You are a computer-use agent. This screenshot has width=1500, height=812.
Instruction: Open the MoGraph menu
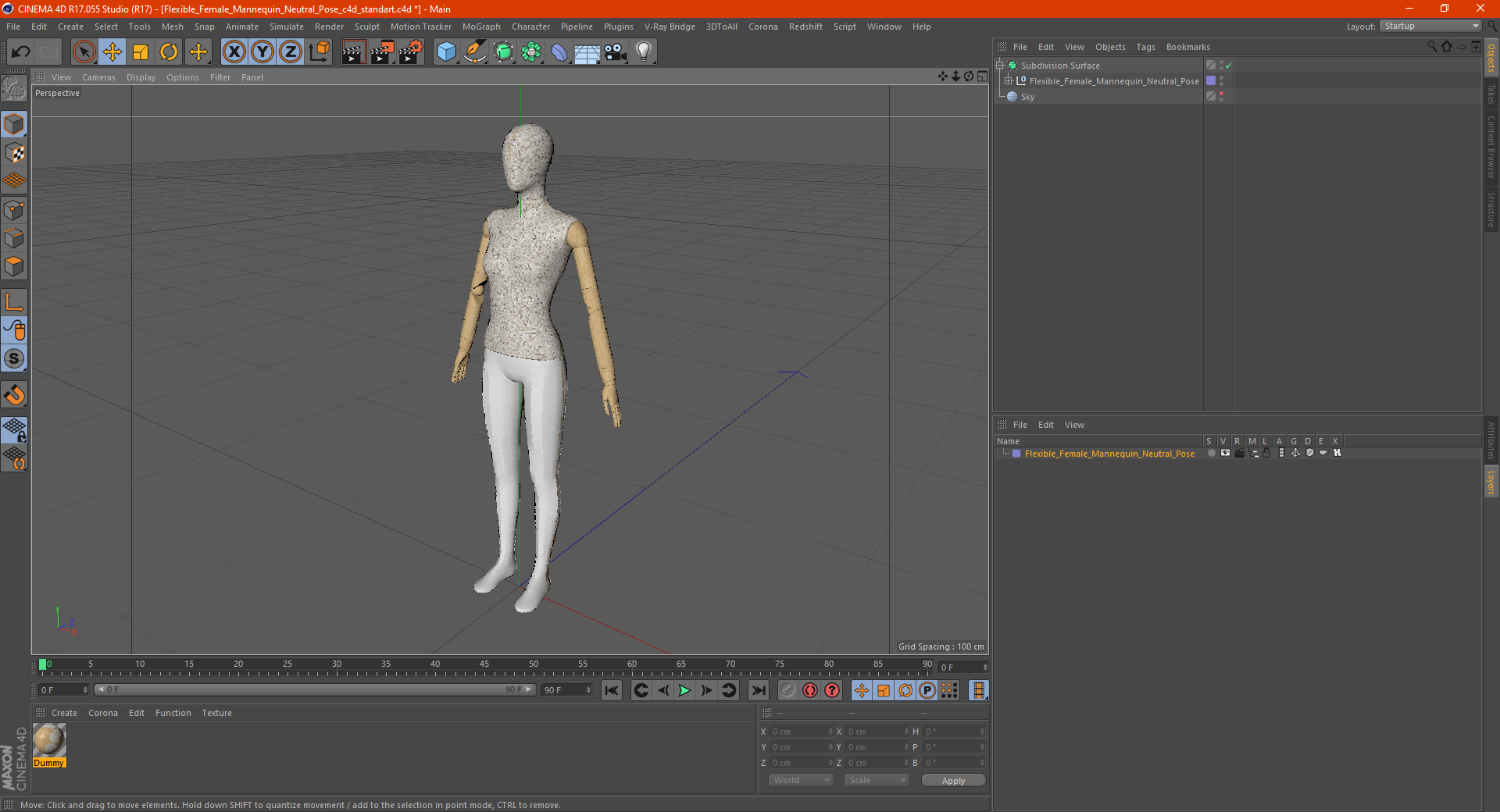(x=481, y=27)
